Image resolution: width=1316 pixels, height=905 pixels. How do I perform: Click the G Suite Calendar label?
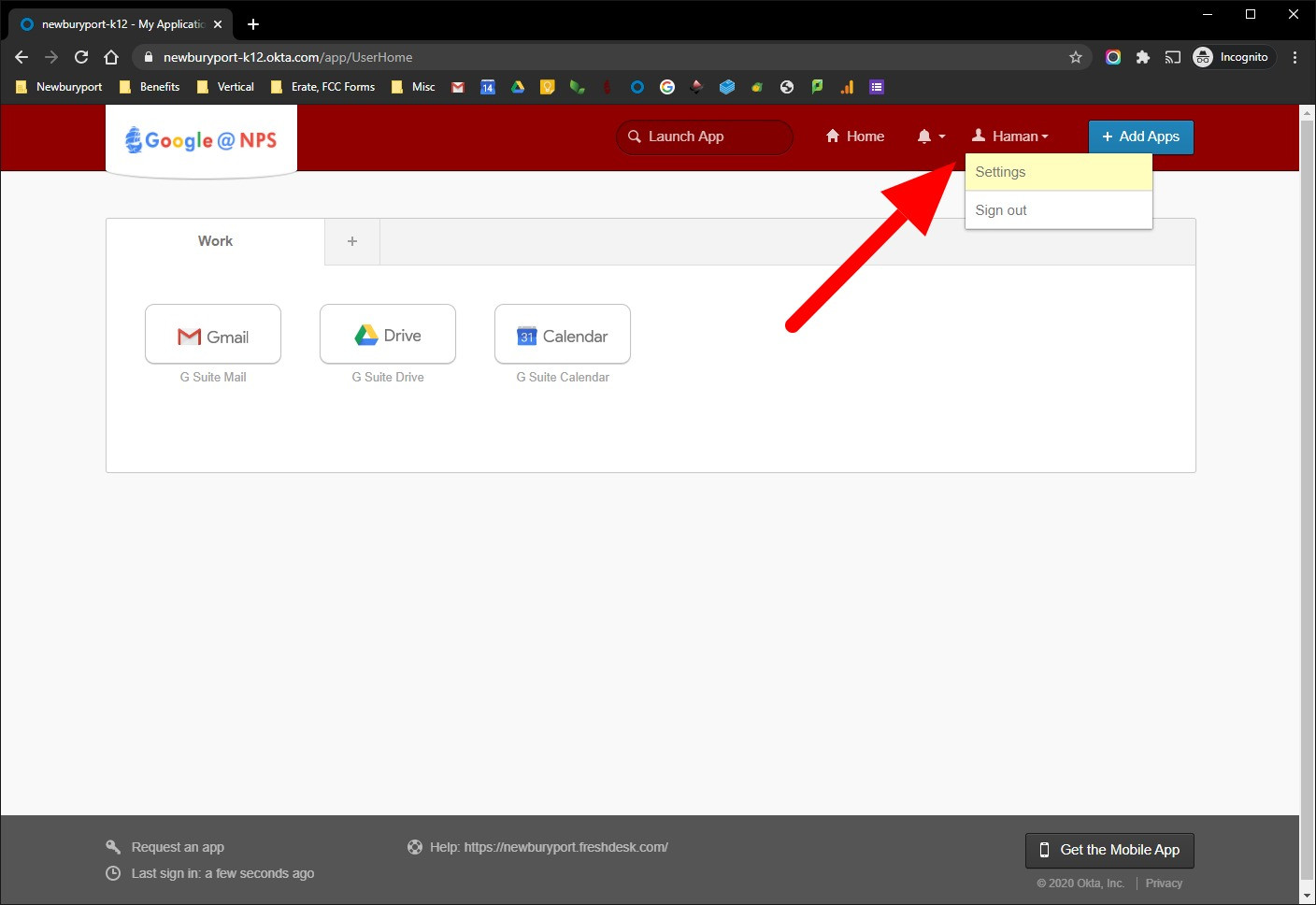click(563, 377)
